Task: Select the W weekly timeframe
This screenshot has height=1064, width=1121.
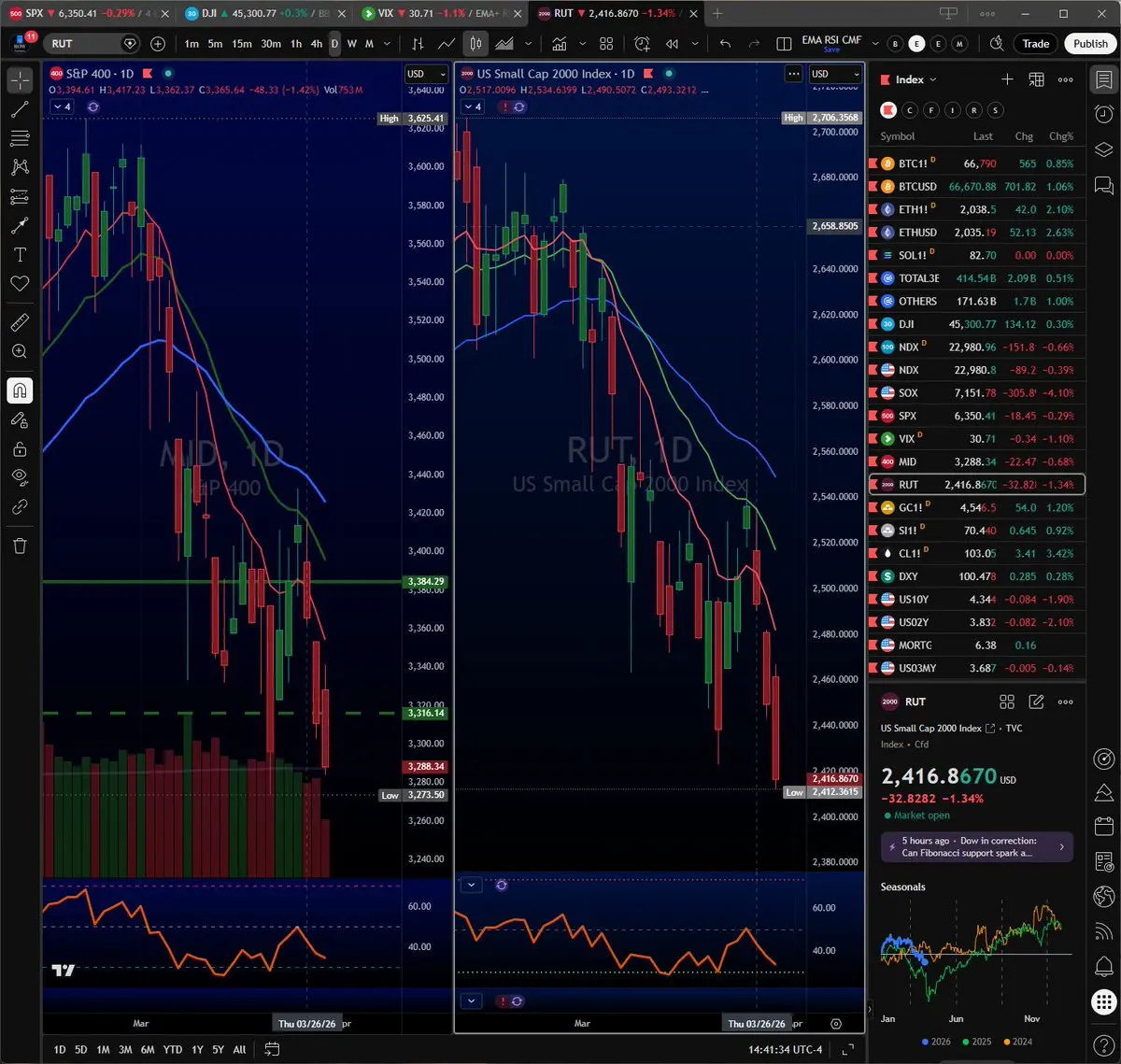Action: pyautogui.click(x=351, y=44)
